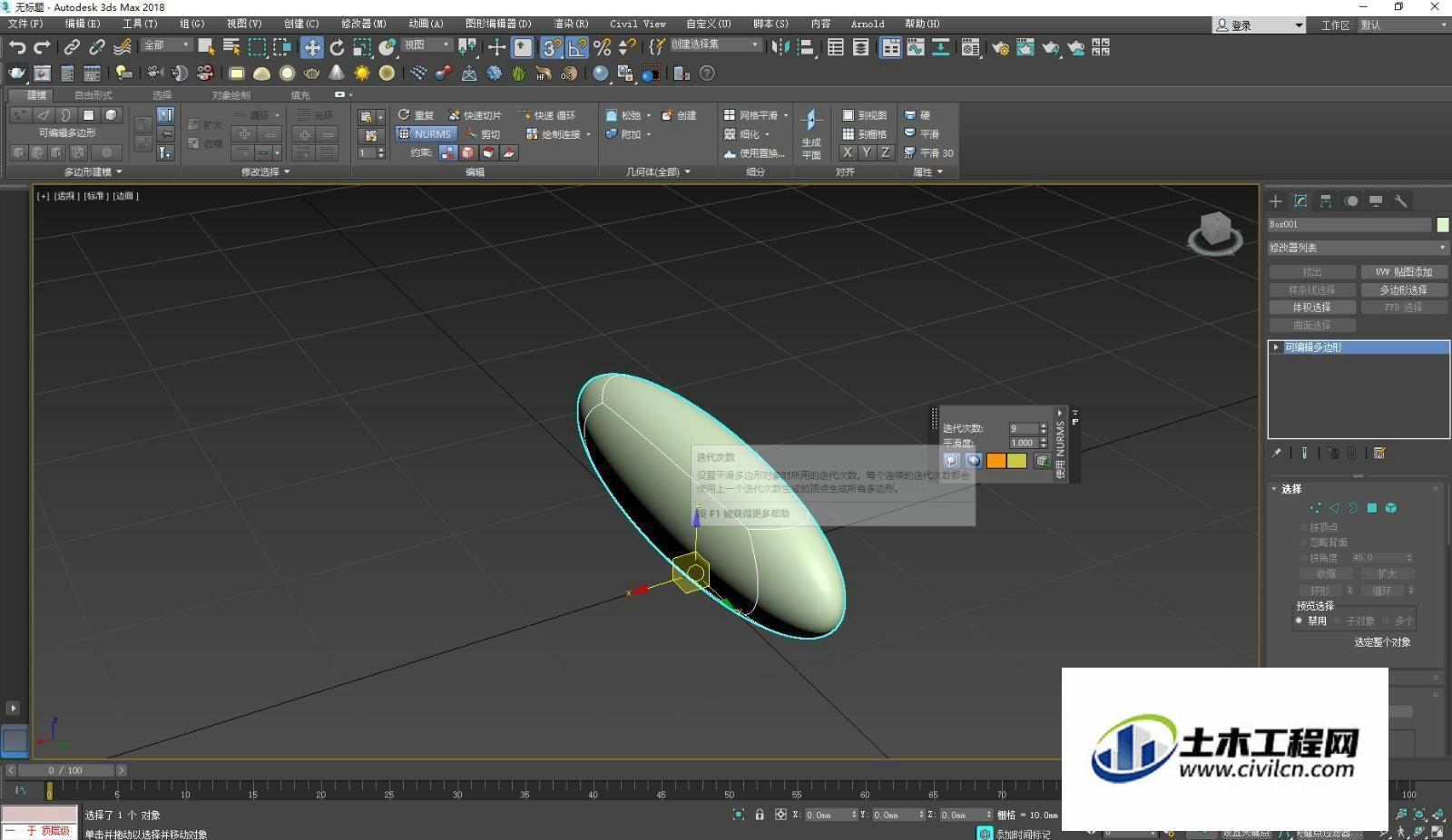This screenshot has width=1452, height=840.
Task: Open the Modifiers menu
Action: point(363,24)
